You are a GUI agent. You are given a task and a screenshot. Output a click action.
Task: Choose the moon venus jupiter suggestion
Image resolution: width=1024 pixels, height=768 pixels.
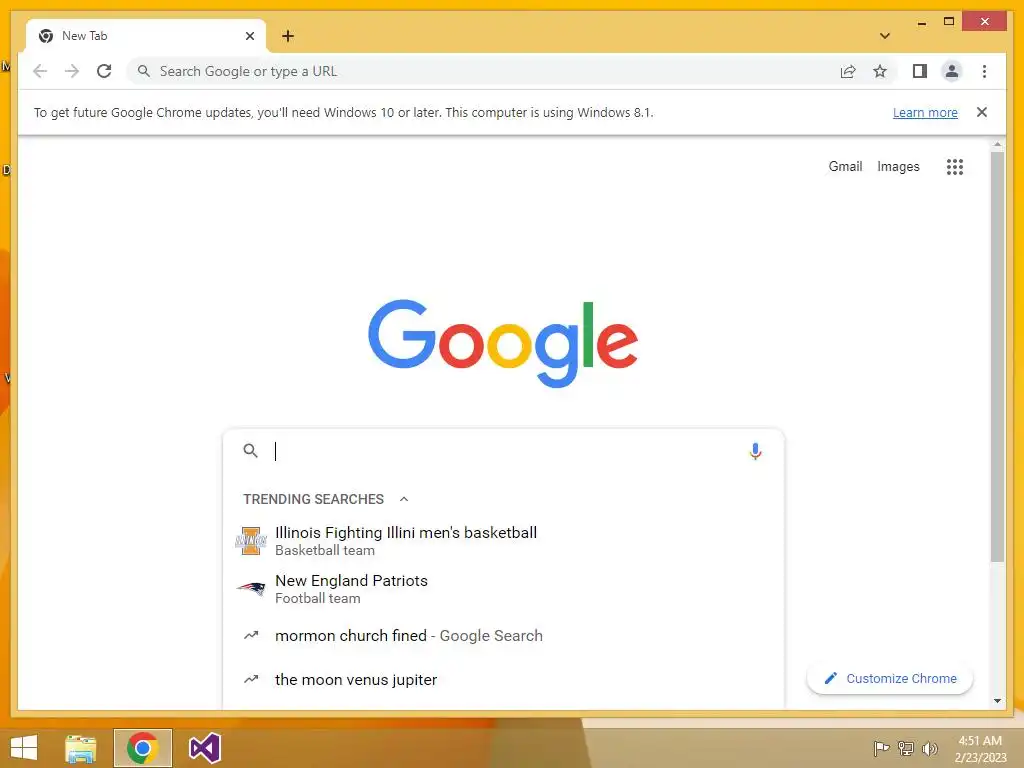pyautogui.click(x=503, y=679)
